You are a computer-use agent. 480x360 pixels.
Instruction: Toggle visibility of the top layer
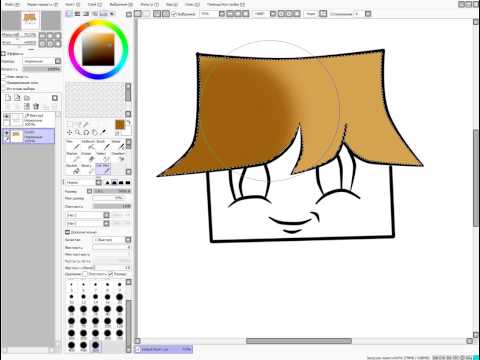point(6,116)
